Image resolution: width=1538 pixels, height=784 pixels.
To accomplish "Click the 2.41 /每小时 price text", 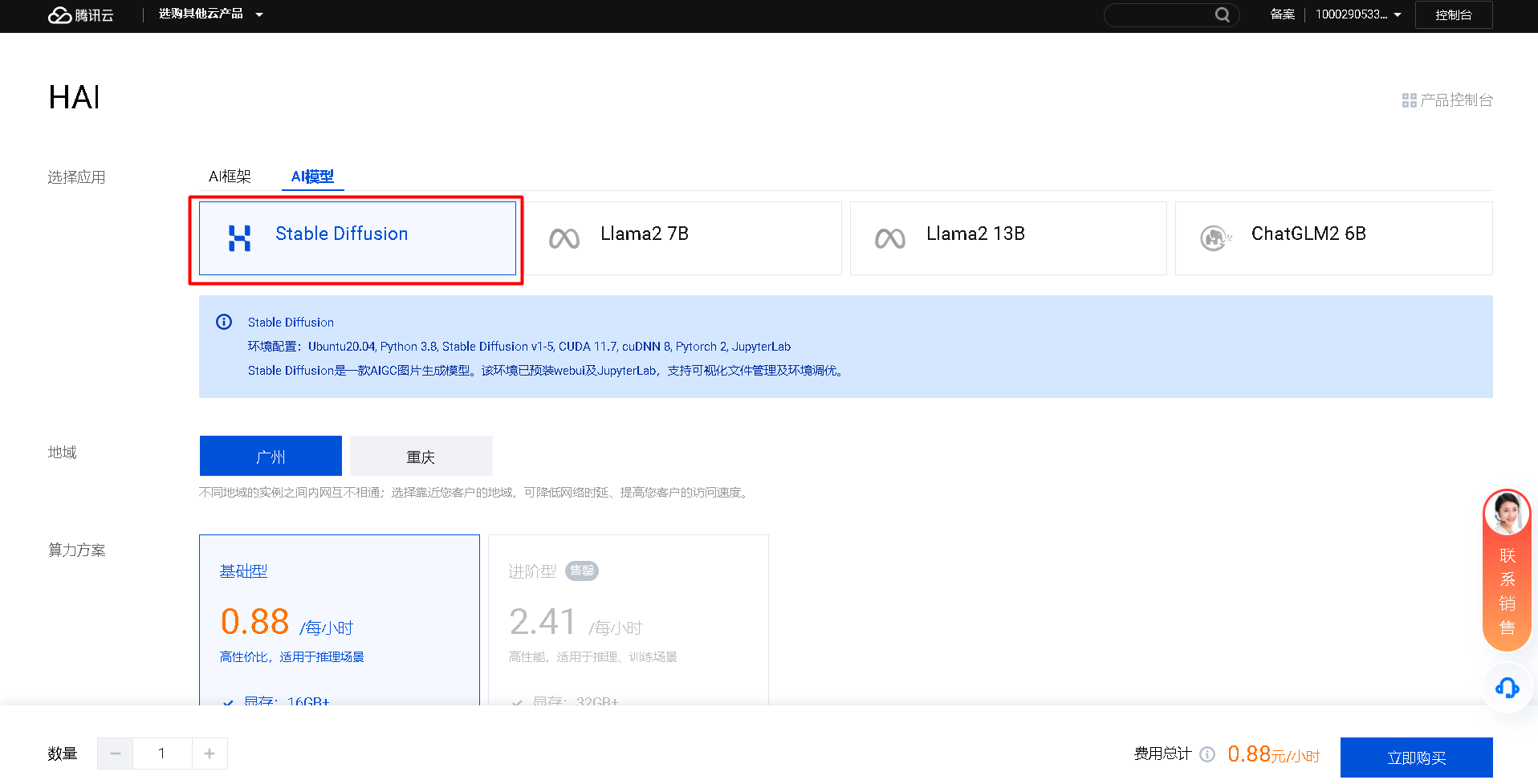I will 576,622.
